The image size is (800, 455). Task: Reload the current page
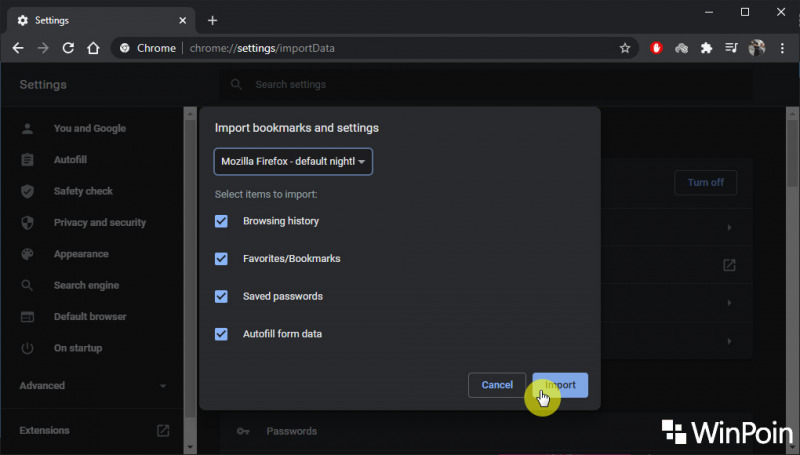tap(68, 48)
